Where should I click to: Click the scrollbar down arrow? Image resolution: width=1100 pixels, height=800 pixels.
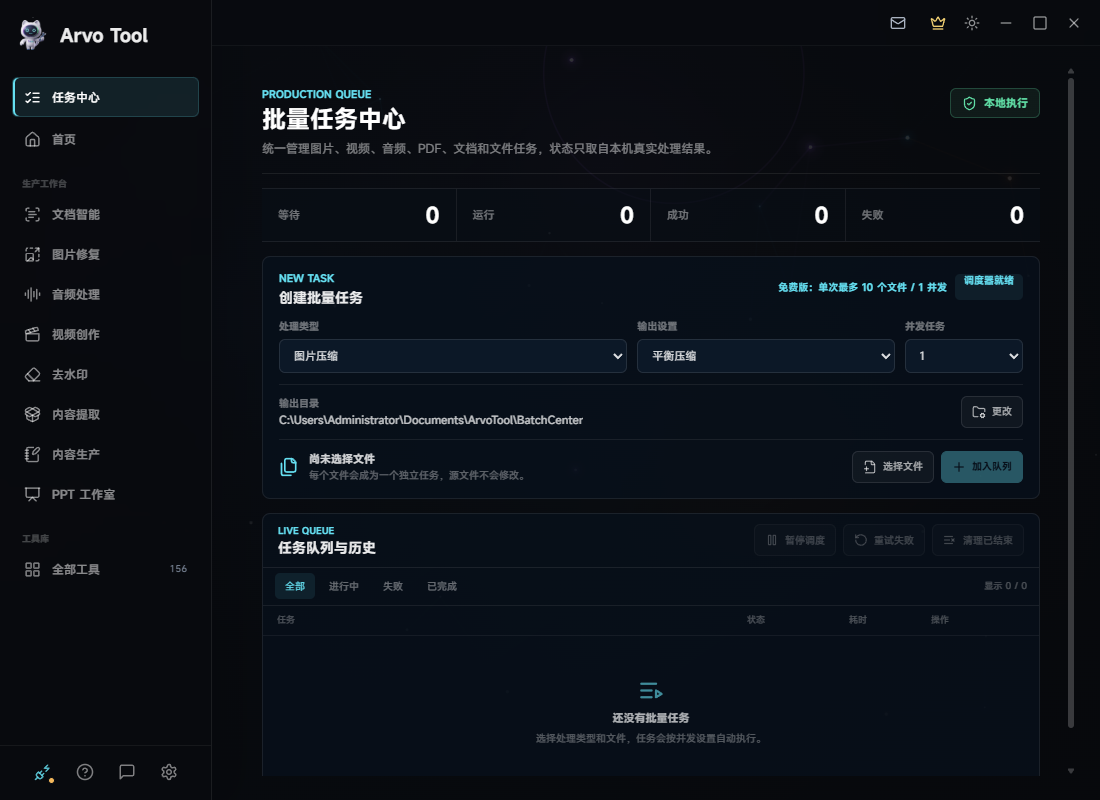tap(1071, 771)
